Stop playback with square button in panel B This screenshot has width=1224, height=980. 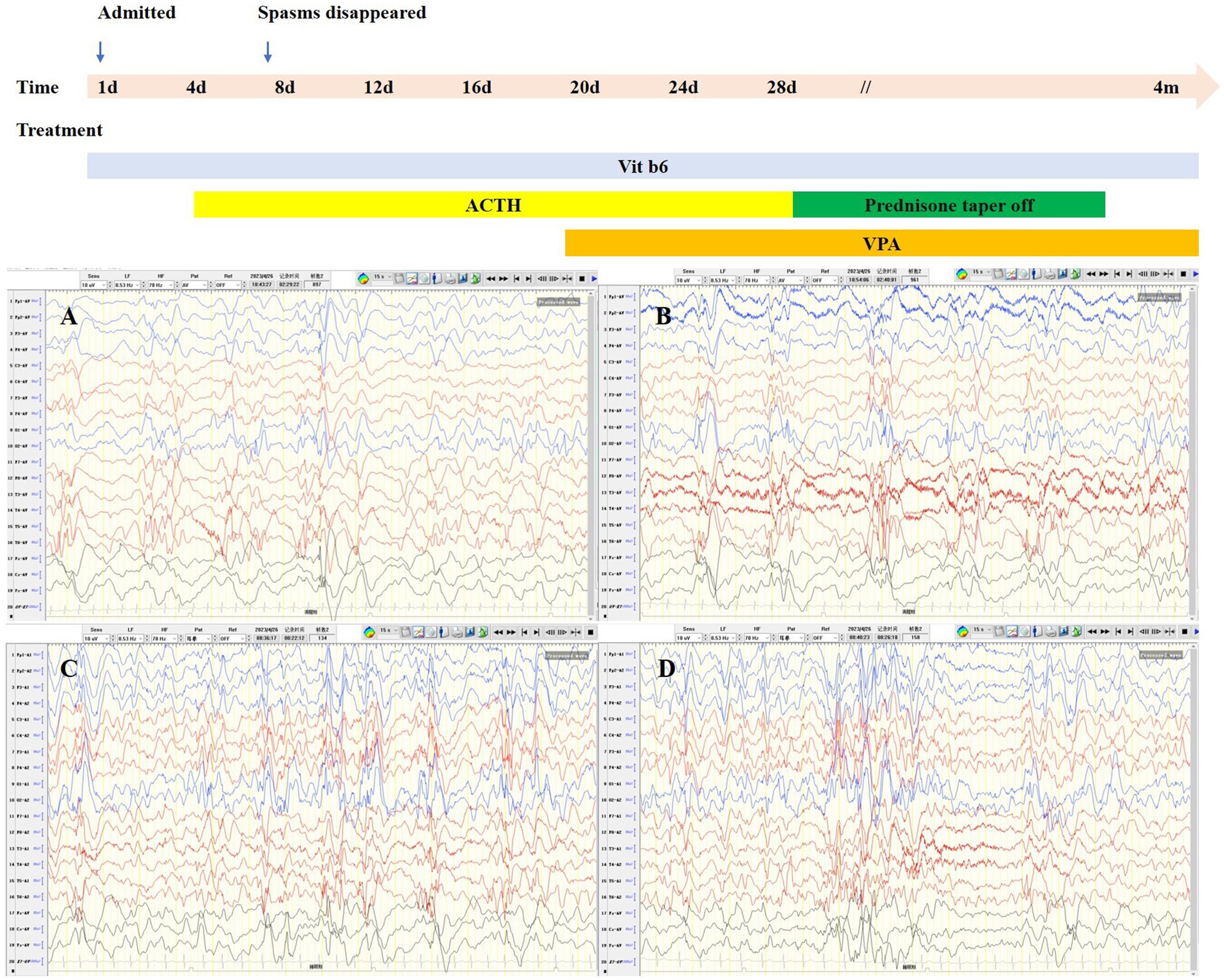(x=1183, y=274)
